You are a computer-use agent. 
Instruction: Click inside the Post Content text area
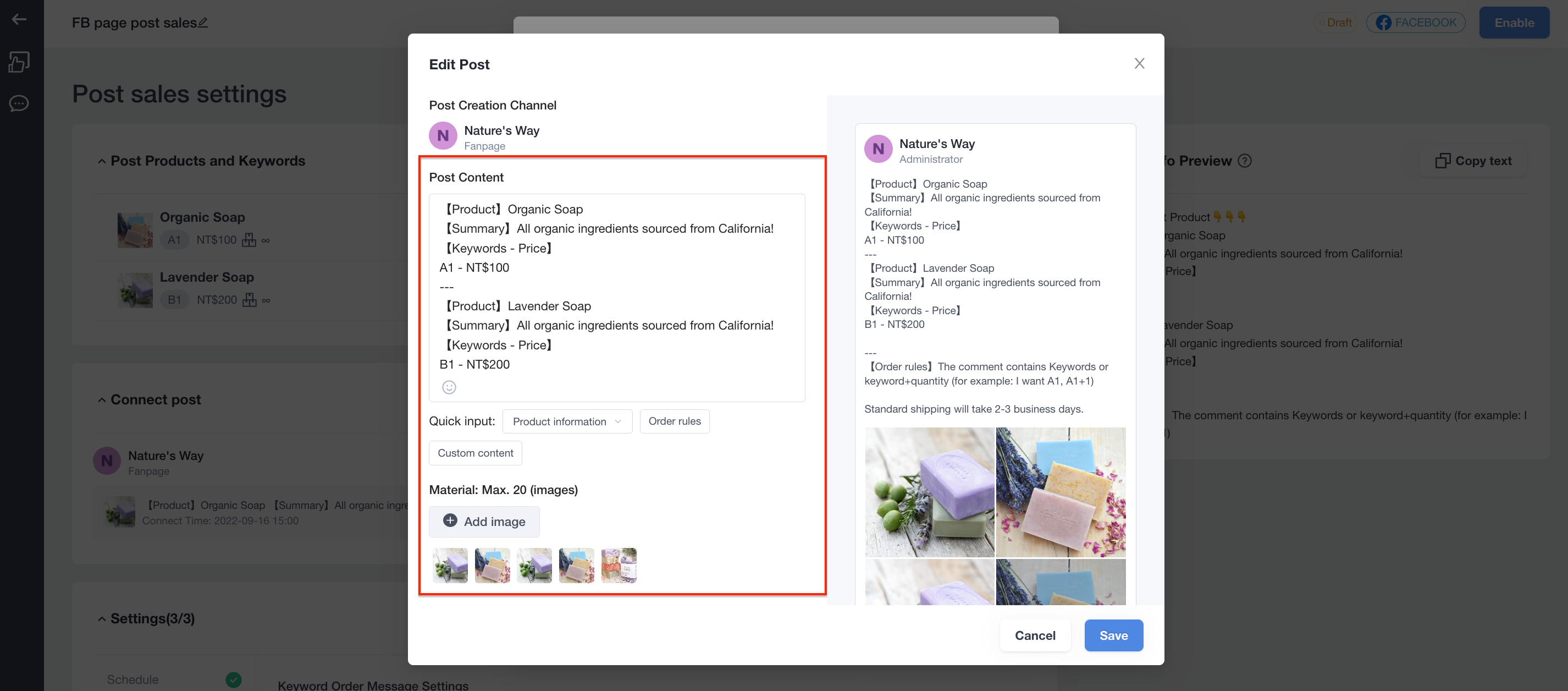617,298
